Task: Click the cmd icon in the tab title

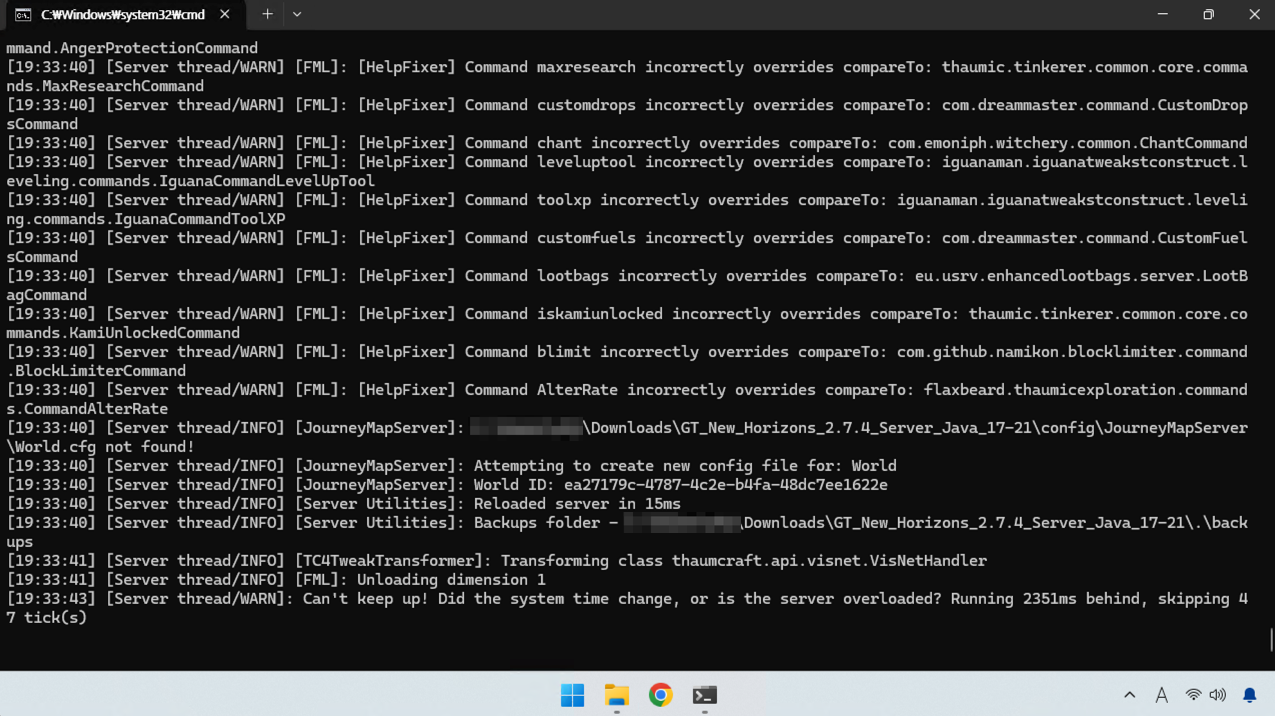Action: click(x=22, y=15)
